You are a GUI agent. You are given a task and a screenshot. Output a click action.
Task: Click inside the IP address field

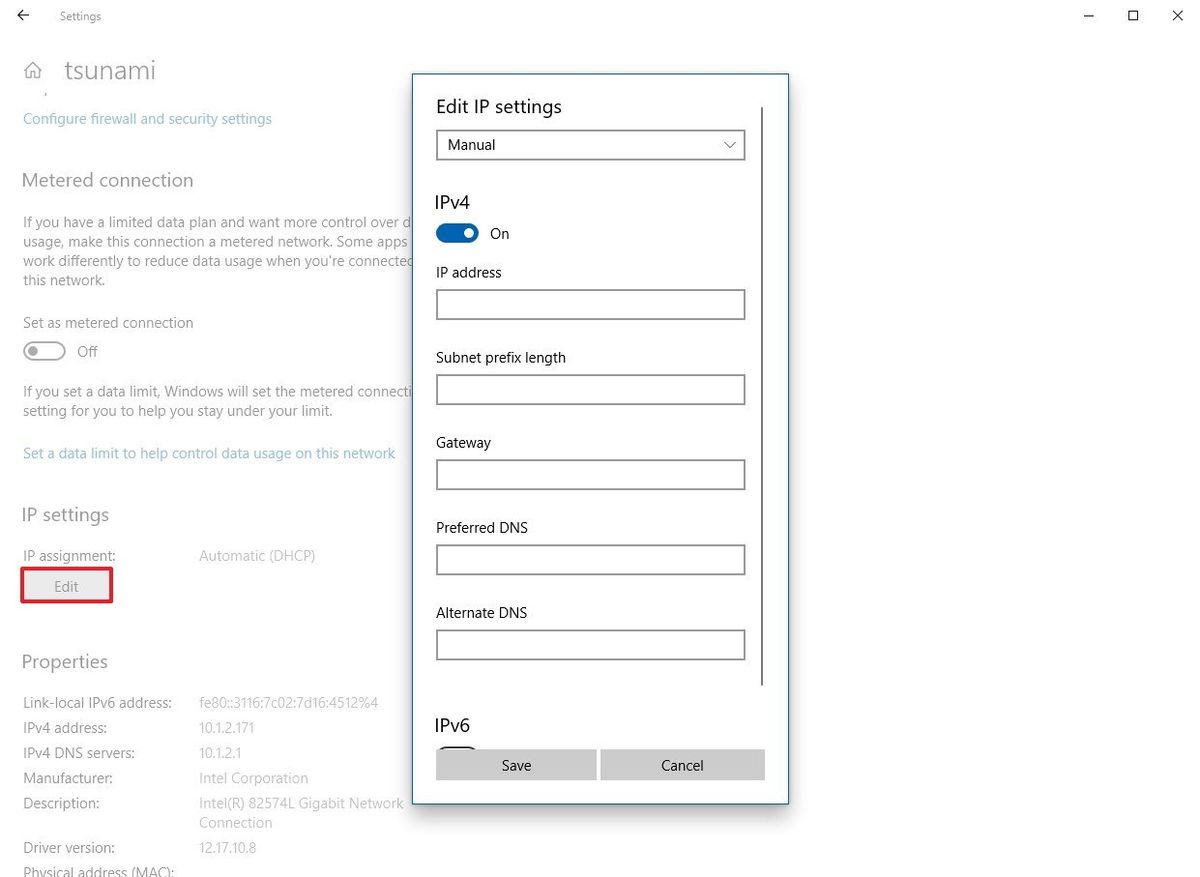click(x=590, y=304)
